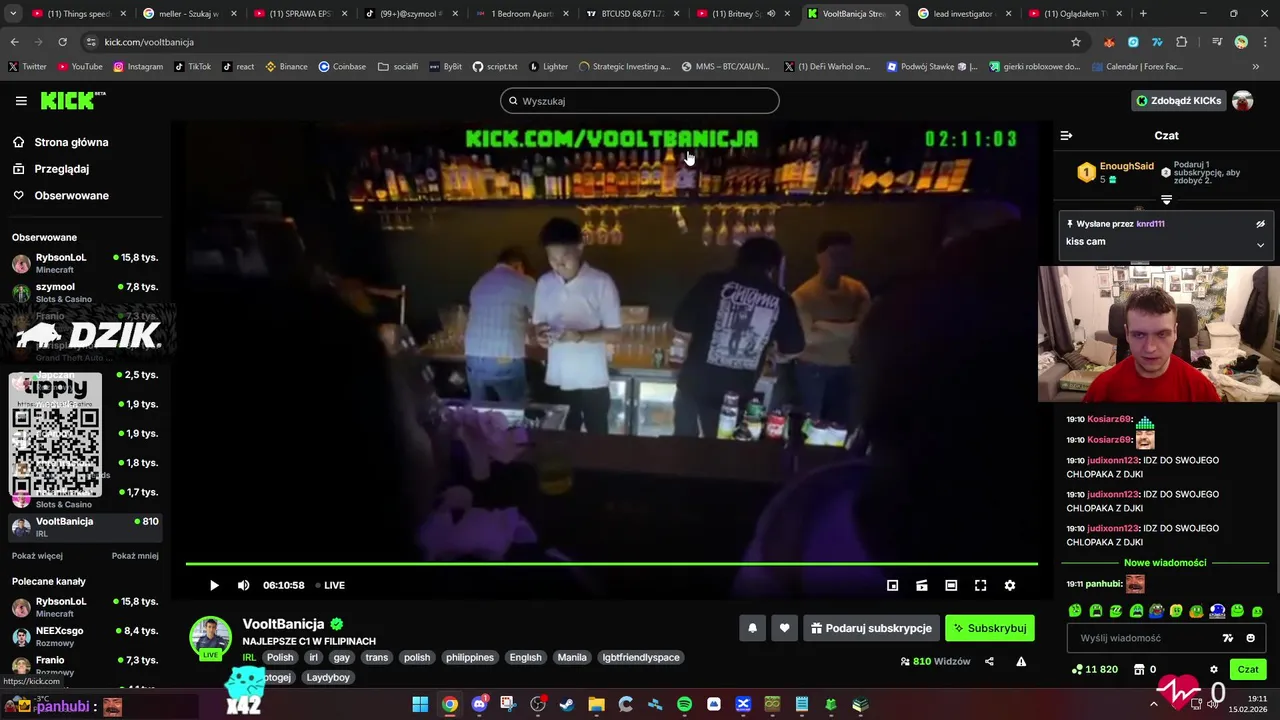Click username knrd111 in pinned message
Screen dimensions: 1280x720
click(x=1150, y=224)
